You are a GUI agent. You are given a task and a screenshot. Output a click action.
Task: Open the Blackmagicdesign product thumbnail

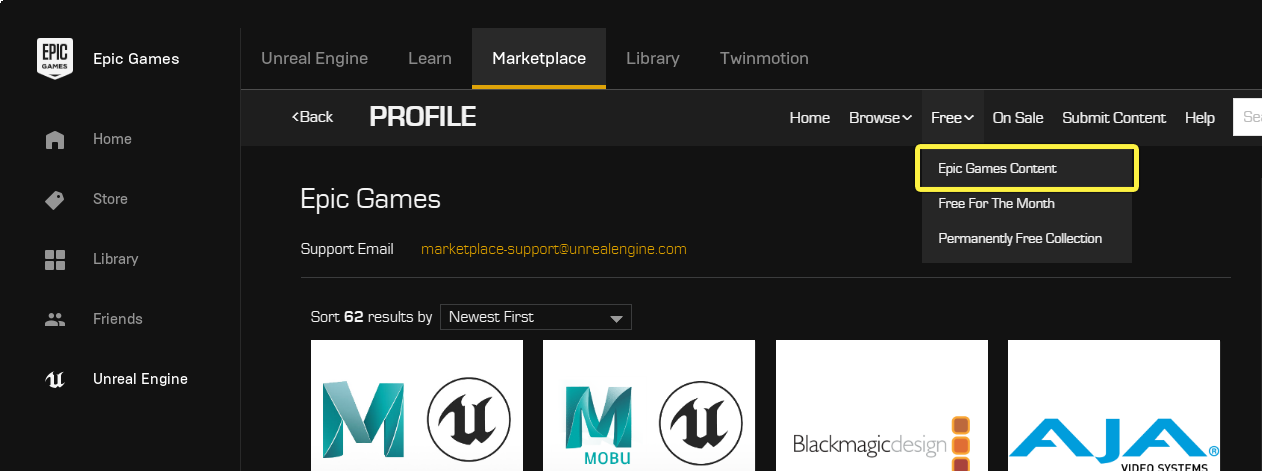pyautogui.click(x=882, y=406)
